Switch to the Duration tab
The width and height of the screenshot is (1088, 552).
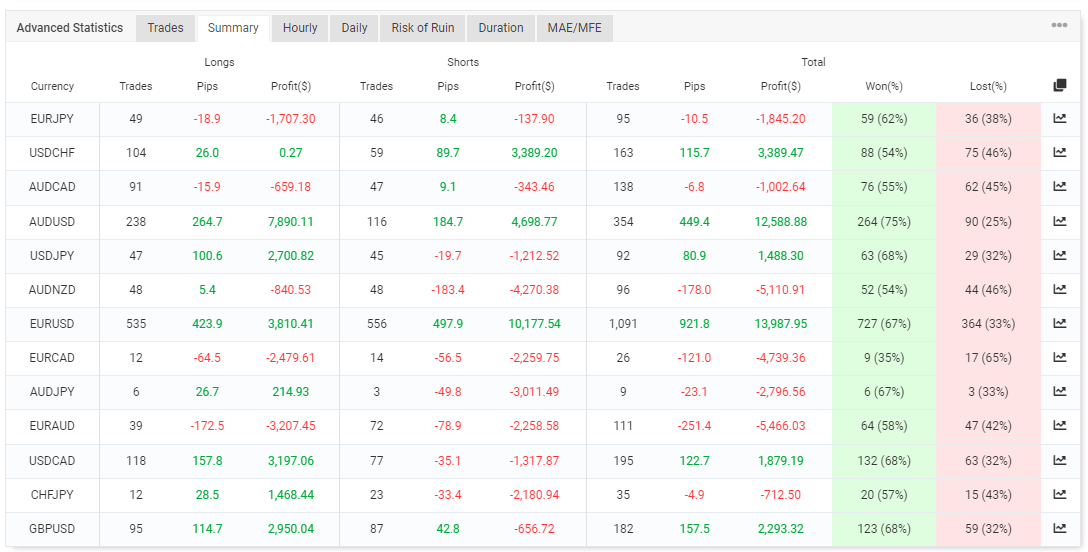tap(501, 28)
